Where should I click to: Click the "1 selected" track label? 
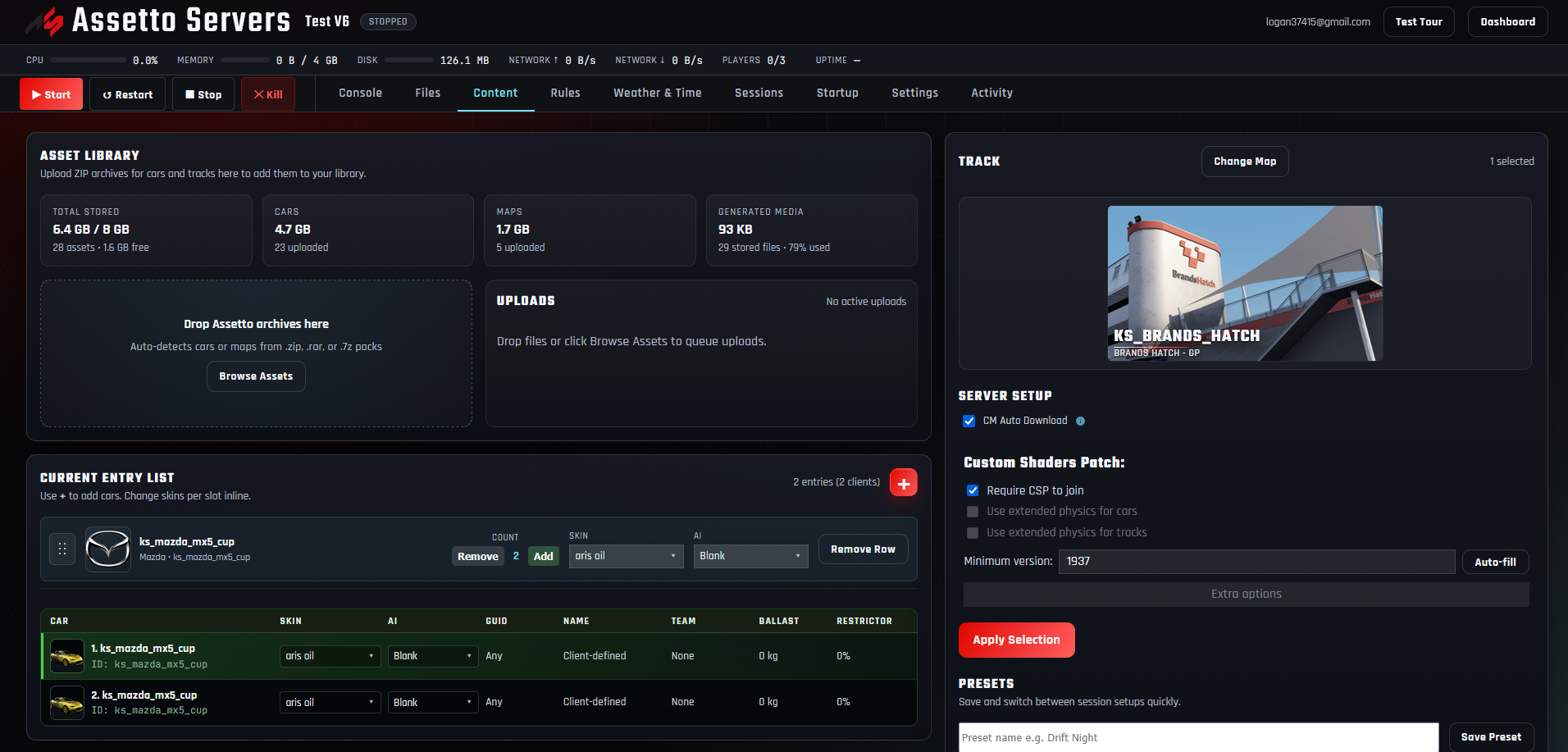(x=1511, y=162)
